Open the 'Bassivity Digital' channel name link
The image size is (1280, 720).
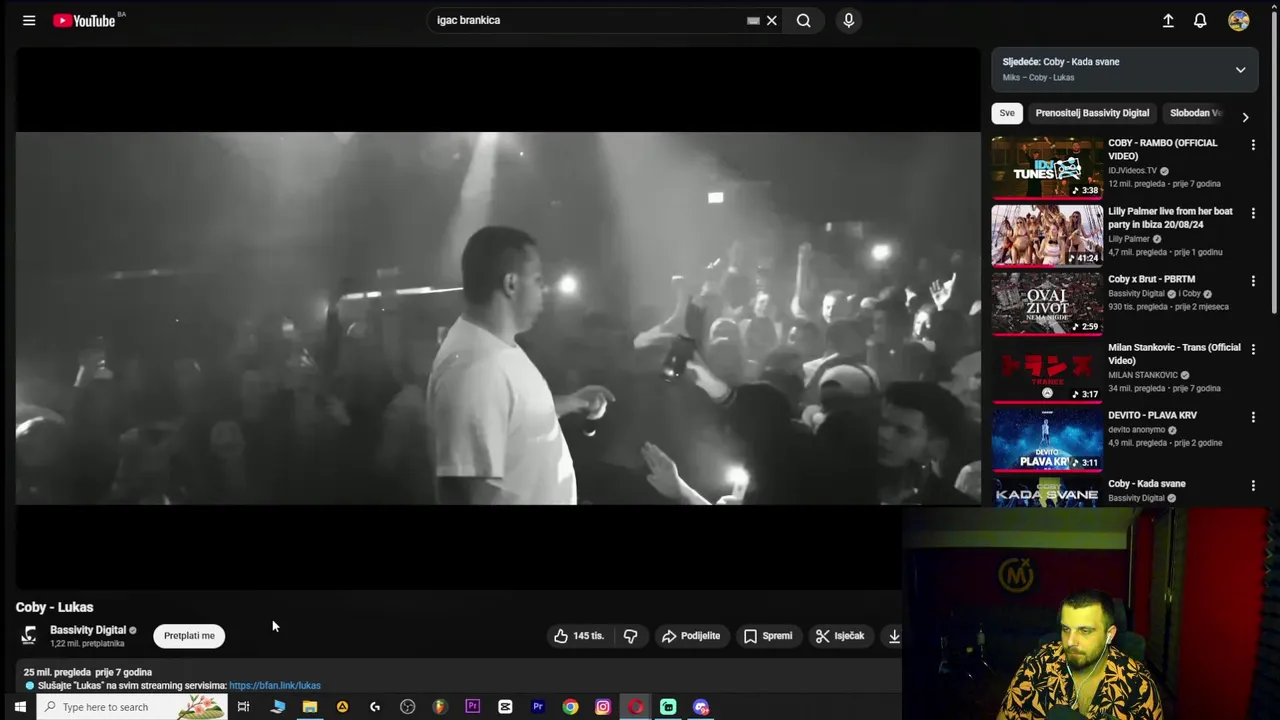pos(88,630)
